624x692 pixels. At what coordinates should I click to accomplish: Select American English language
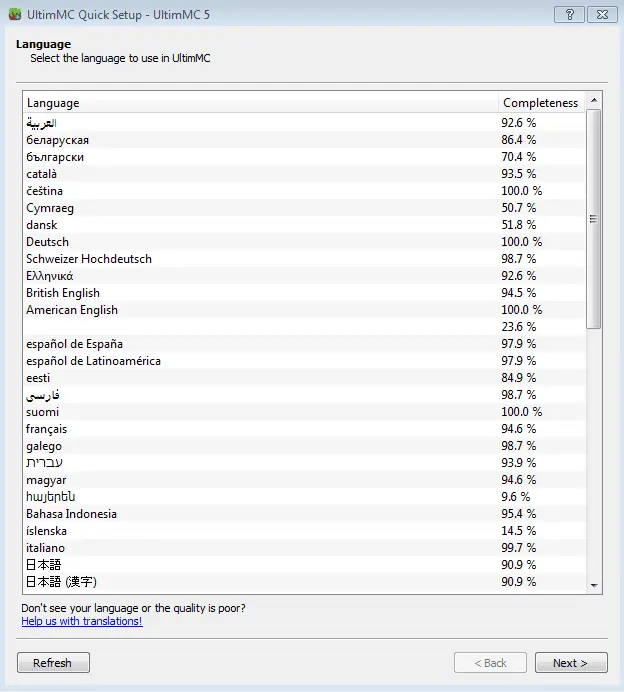coord(72,310)
